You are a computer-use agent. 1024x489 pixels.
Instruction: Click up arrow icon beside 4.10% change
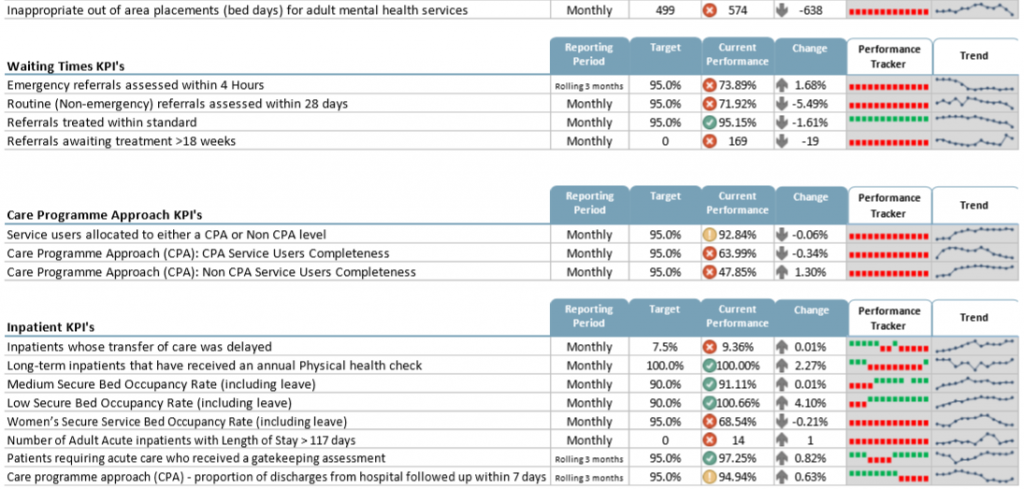coord(783,402)
